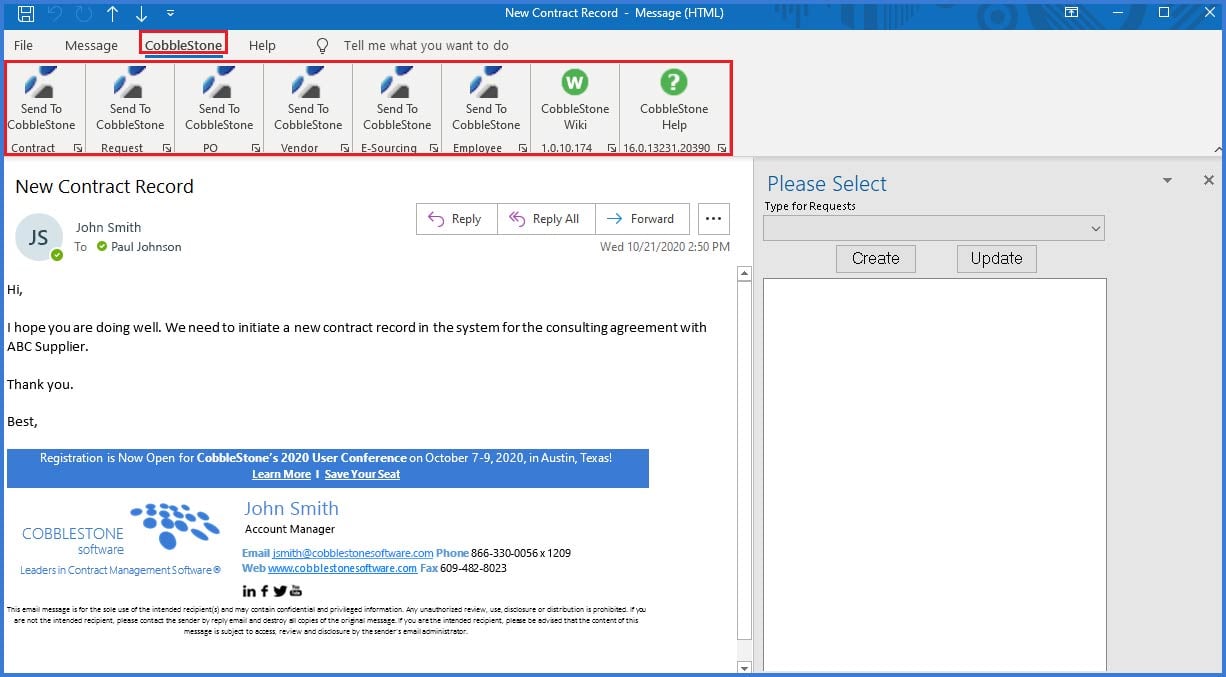Open the LinkedIn icon in signature
This screenshot has height=677, width=1226.
click(249, 591)
